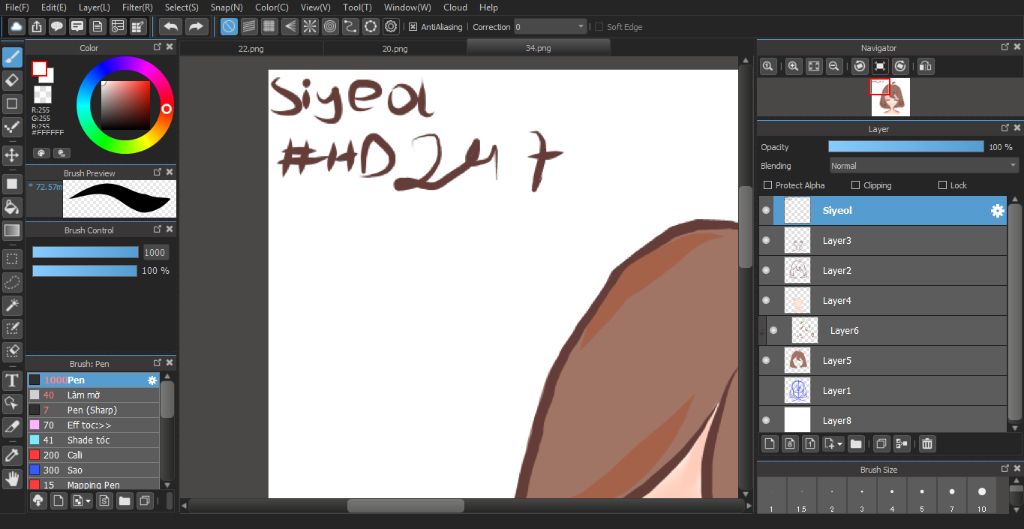The height and width of the screenshot is (529, 1024).
Task: Create a new layer folder
Action: pos(856,444)
